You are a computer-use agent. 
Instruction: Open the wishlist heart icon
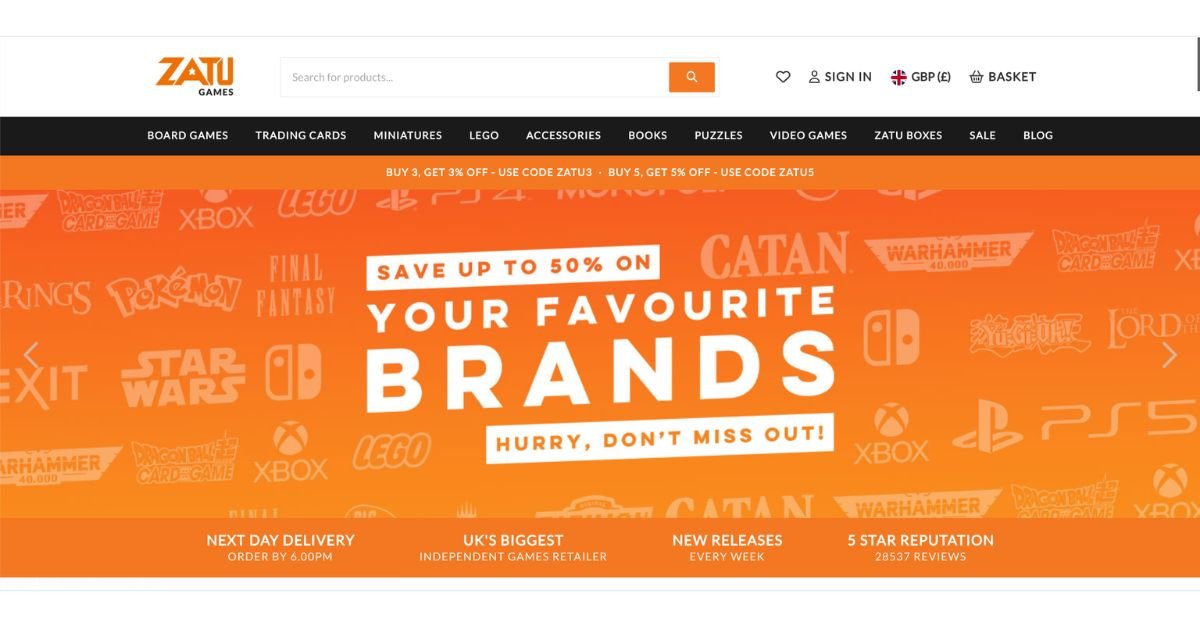[x=783, y=77]
